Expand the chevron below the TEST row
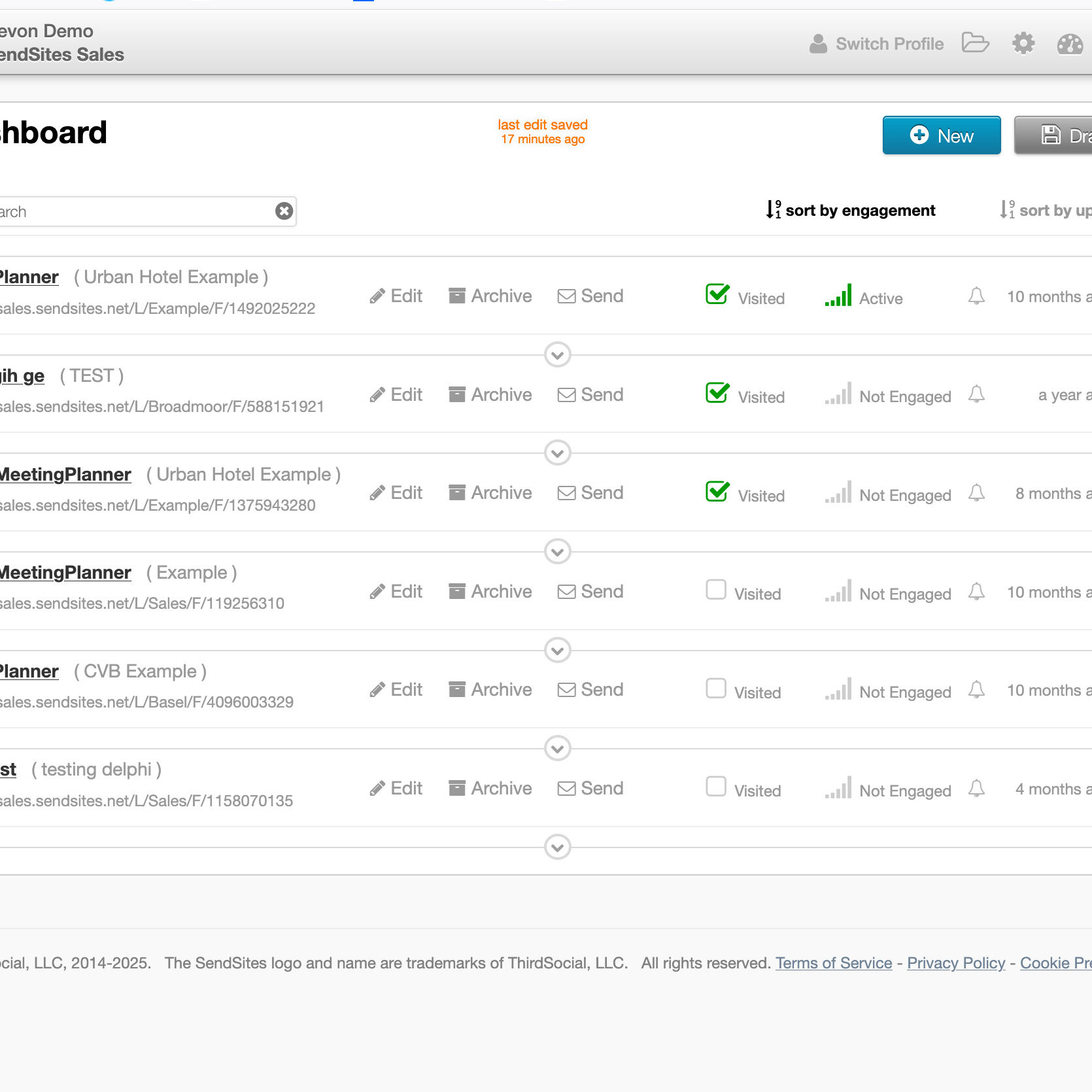The image size is (1092, 1092). [x=556, y=453]
